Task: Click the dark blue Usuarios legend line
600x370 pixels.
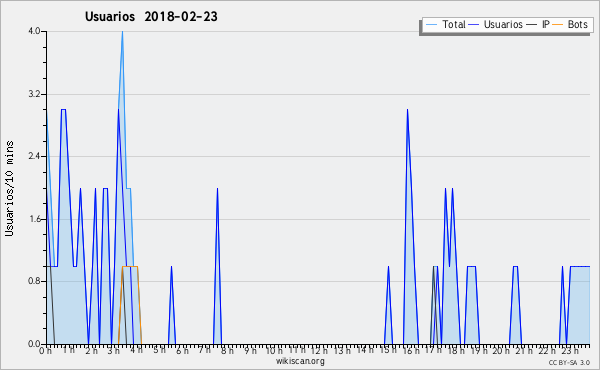Action: tap(474, 25)
